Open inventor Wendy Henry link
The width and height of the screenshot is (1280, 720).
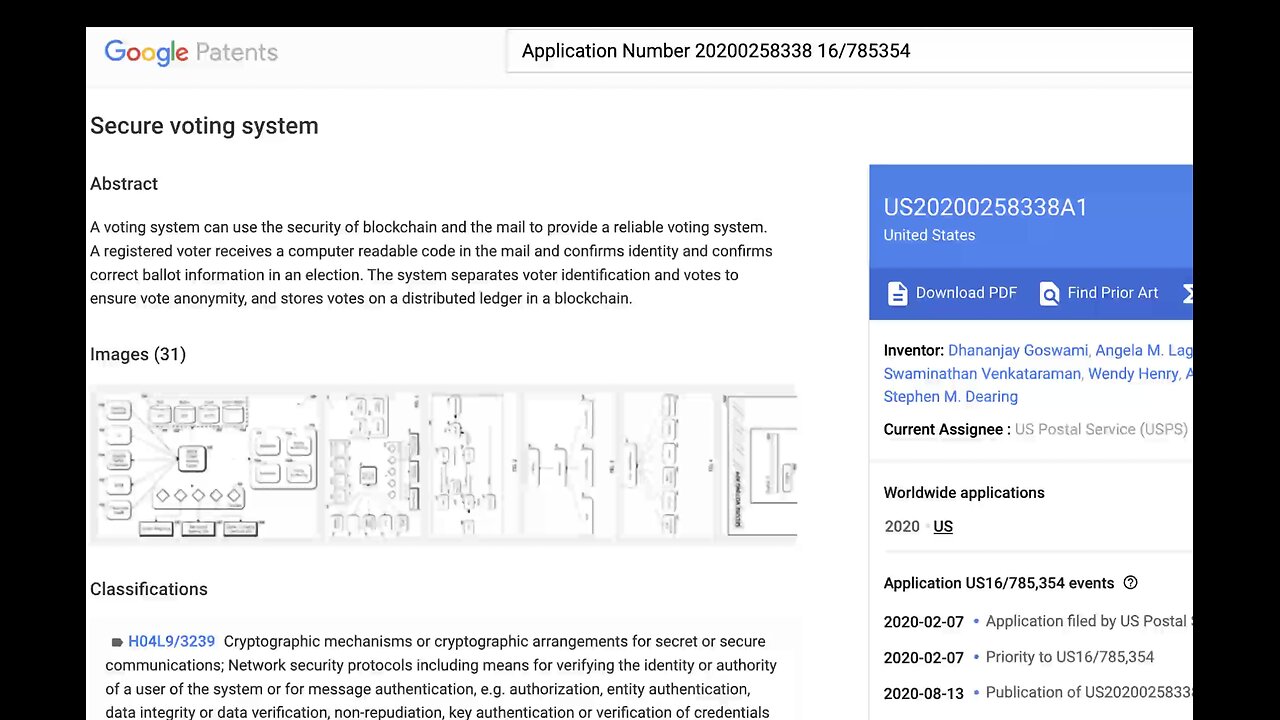1133,374
